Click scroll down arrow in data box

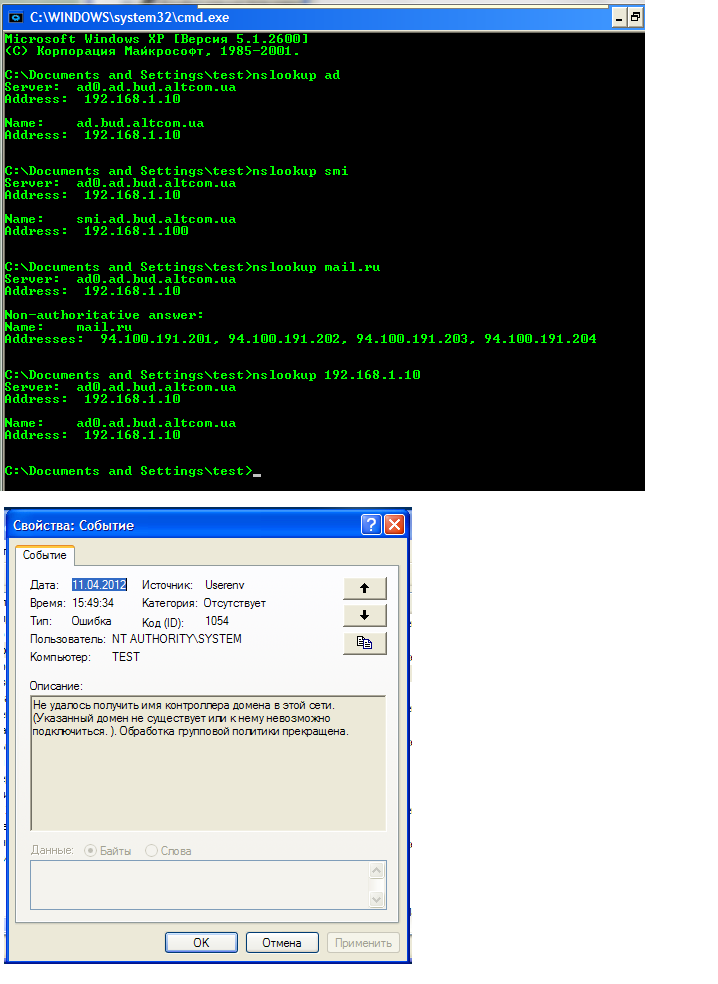377,900
